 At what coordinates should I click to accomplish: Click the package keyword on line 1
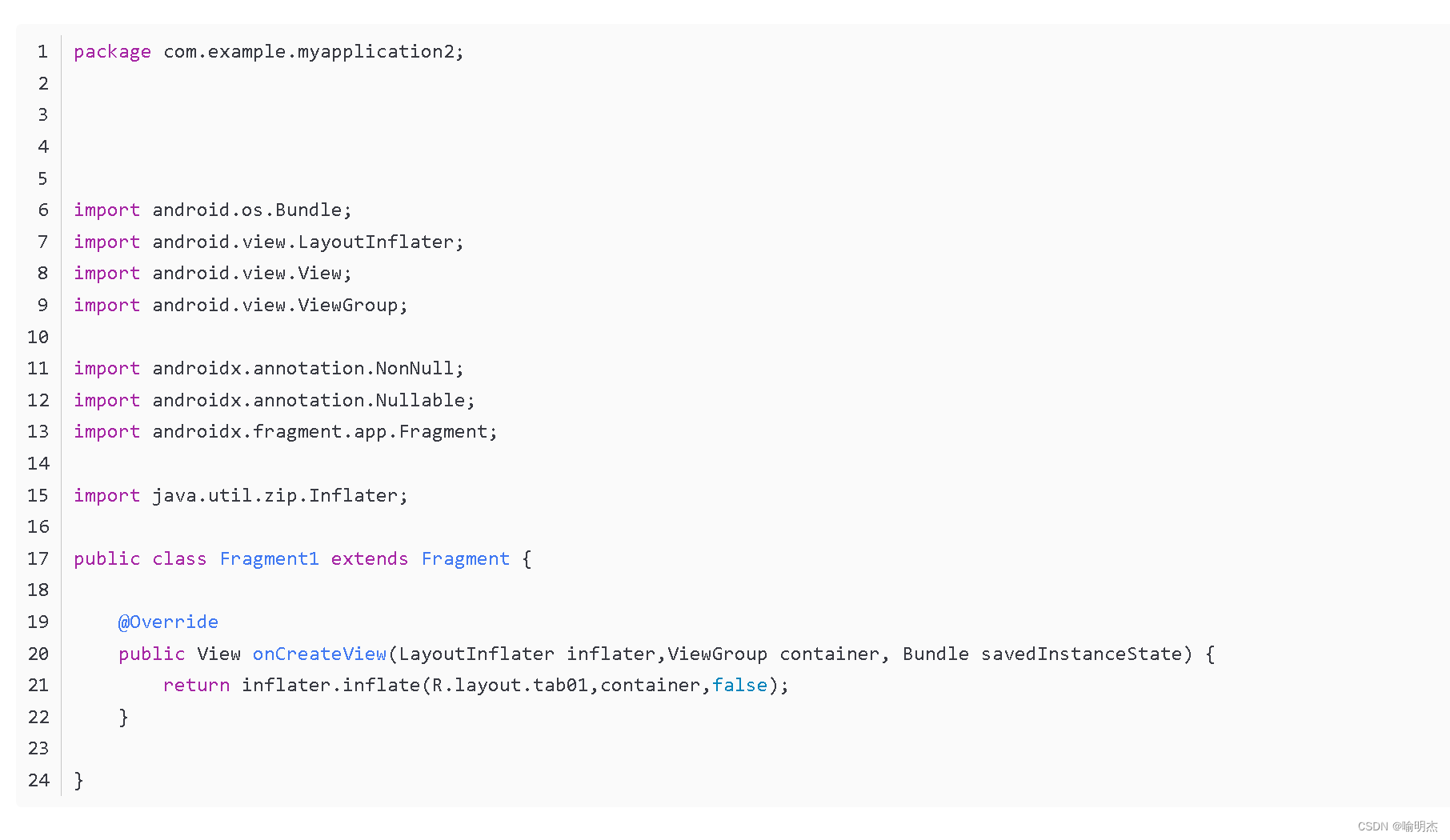click(x=112, y=52)
